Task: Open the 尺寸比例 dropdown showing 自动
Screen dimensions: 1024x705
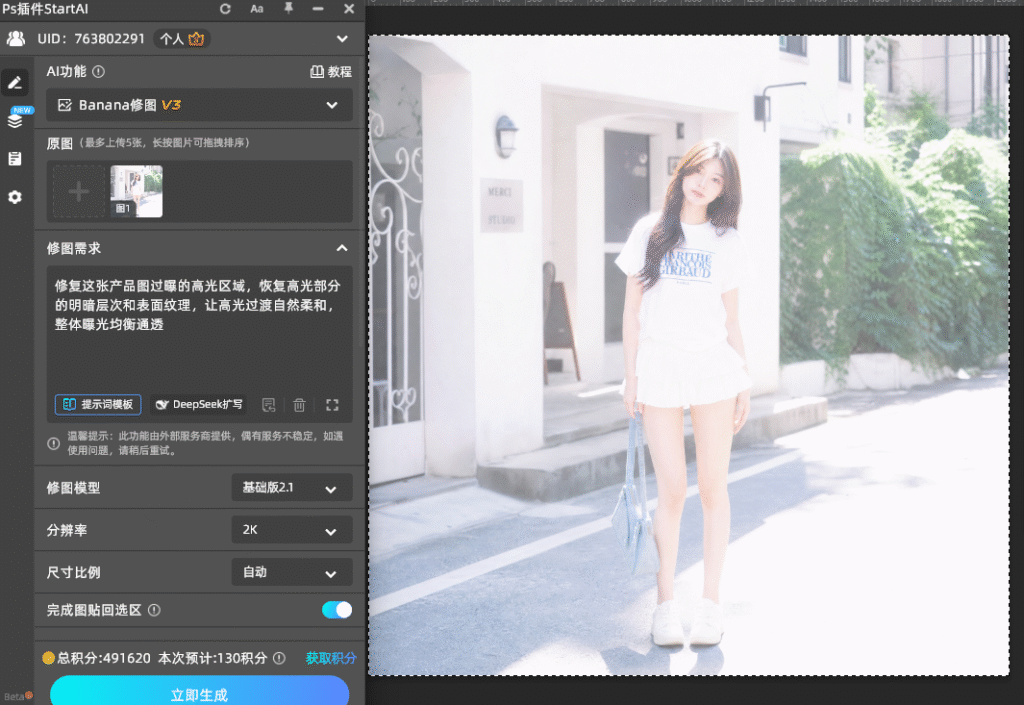Action: pyautogui.click(x=292, y=572)
